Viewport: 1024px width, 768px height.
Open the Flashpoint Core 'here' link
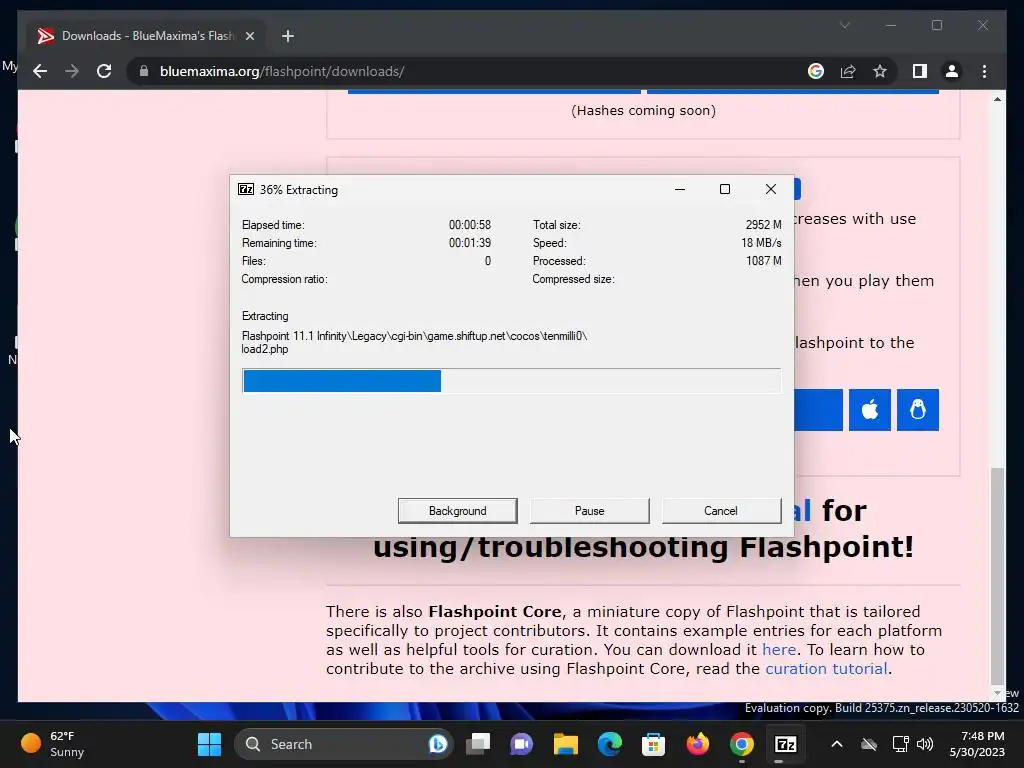pyautogui.click(x=779, y=650)
